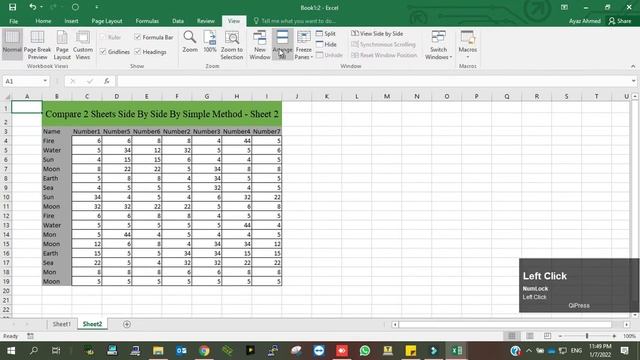The width and height of the screenshot is (640, 360).
Task: Open the Zoom dialog
Action: click(190, 42)
